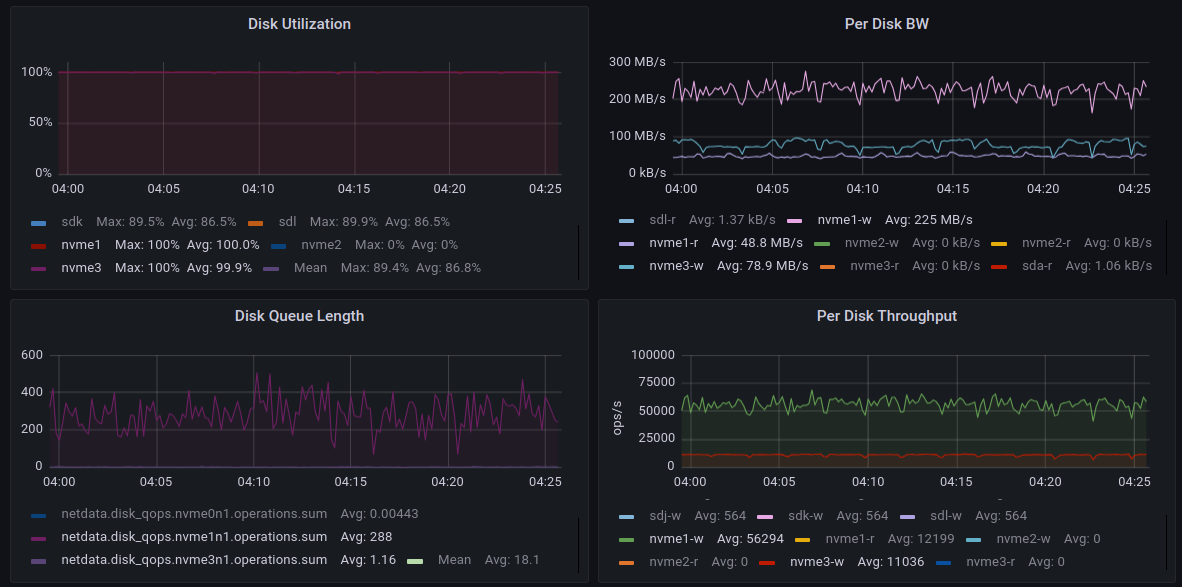Screen dimensions: 1182x587
Task: Select the nvme0n1 operations series in queue legend
Action: tap(194, 514)
